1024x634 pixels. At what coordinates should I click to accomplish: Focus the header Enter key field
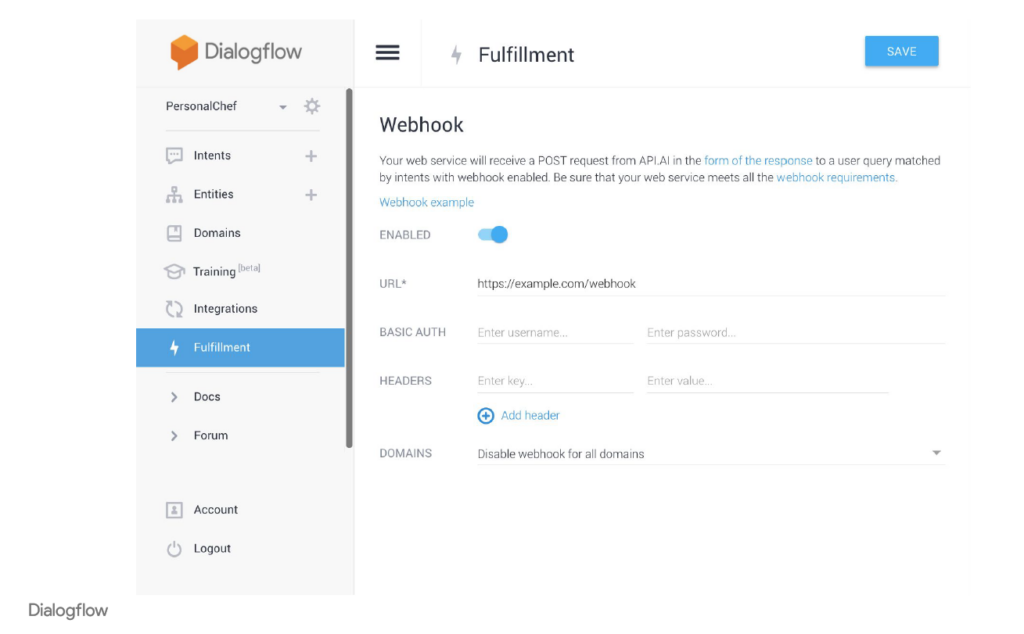pos(555,381)
